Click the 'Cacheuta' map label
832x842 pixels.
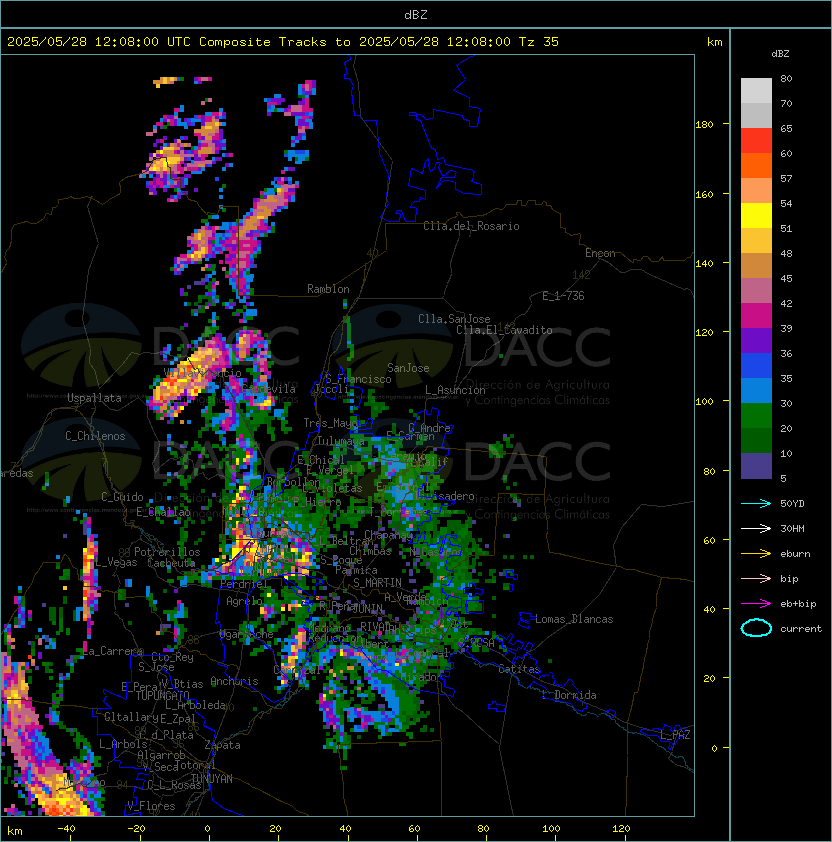click(171, 563)
